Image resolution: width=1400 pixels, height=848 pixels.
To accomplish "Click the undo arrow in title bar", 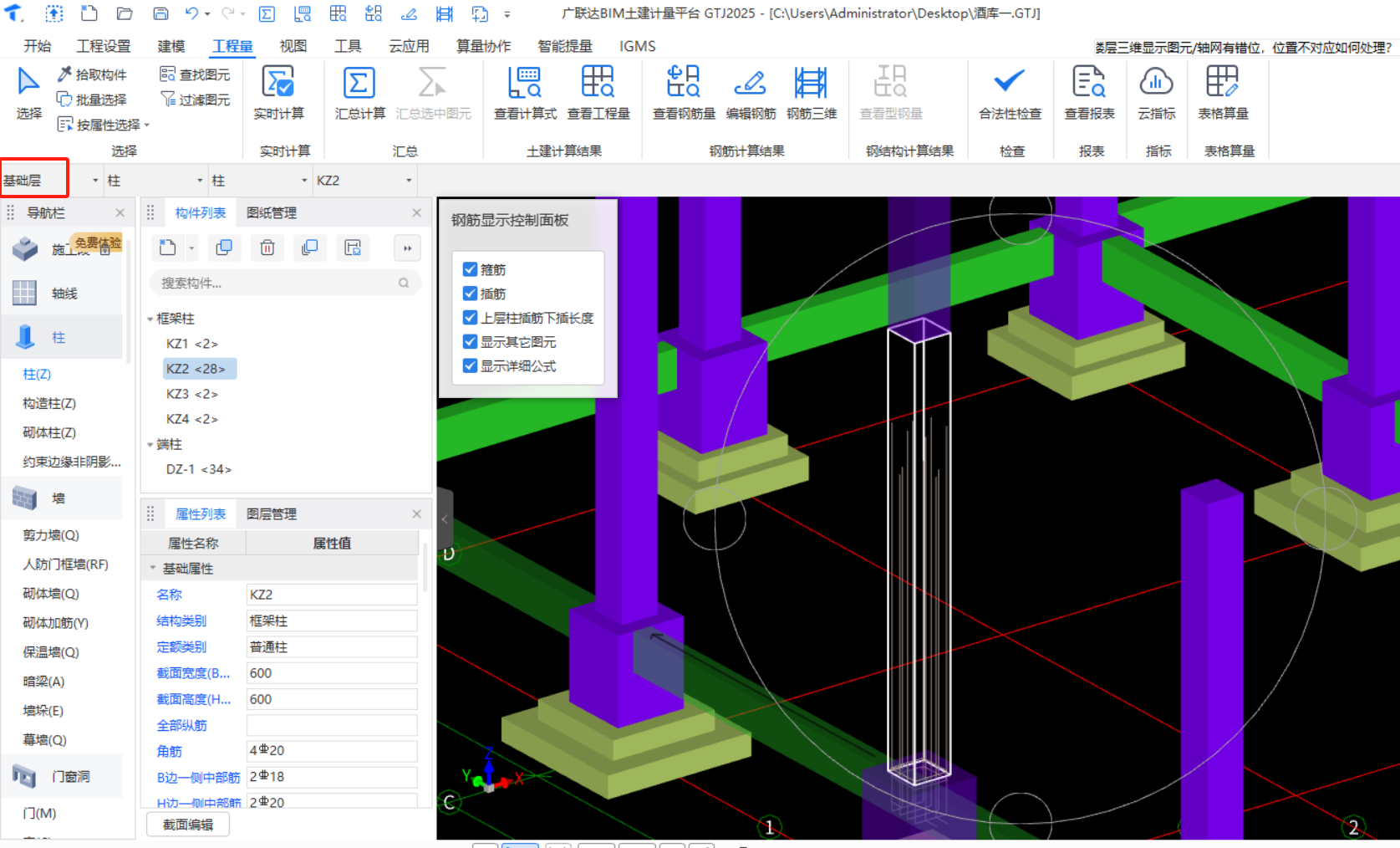I will (x=192, y=13).
